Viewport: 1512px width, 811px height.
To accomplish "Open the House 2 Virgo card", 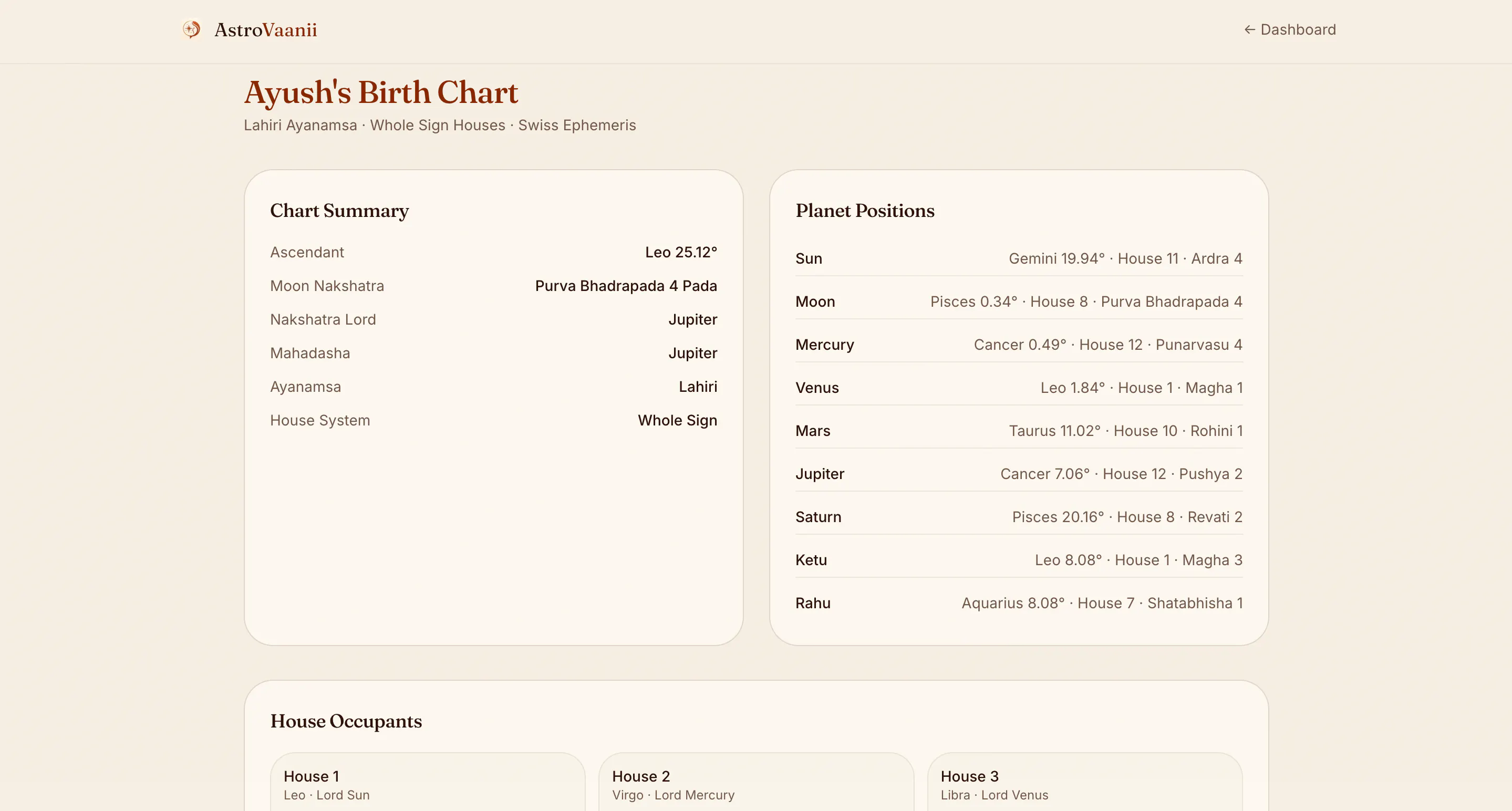I will pyautogui.click(x=756, y=782).
